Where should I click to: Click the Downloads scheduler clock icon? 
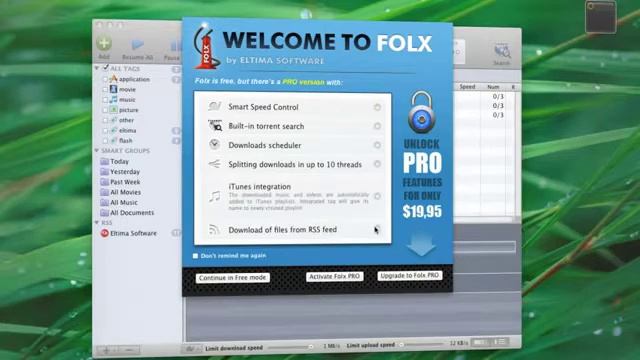tap(214, 144)
